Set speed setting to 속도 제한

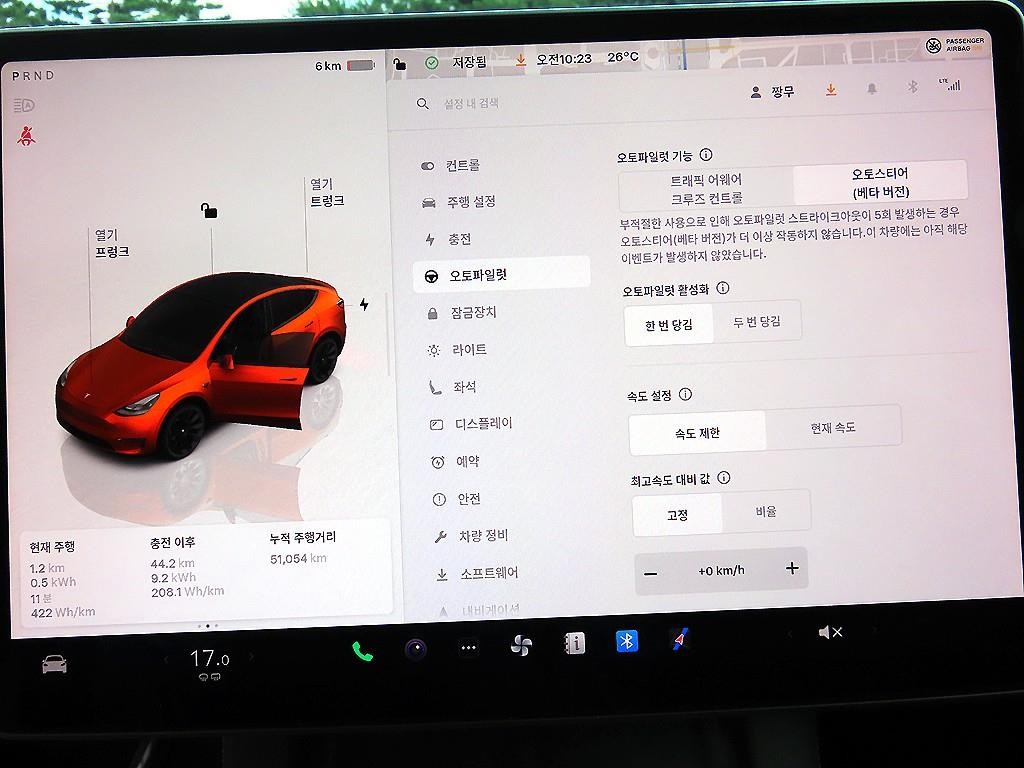tap(697, 432)
